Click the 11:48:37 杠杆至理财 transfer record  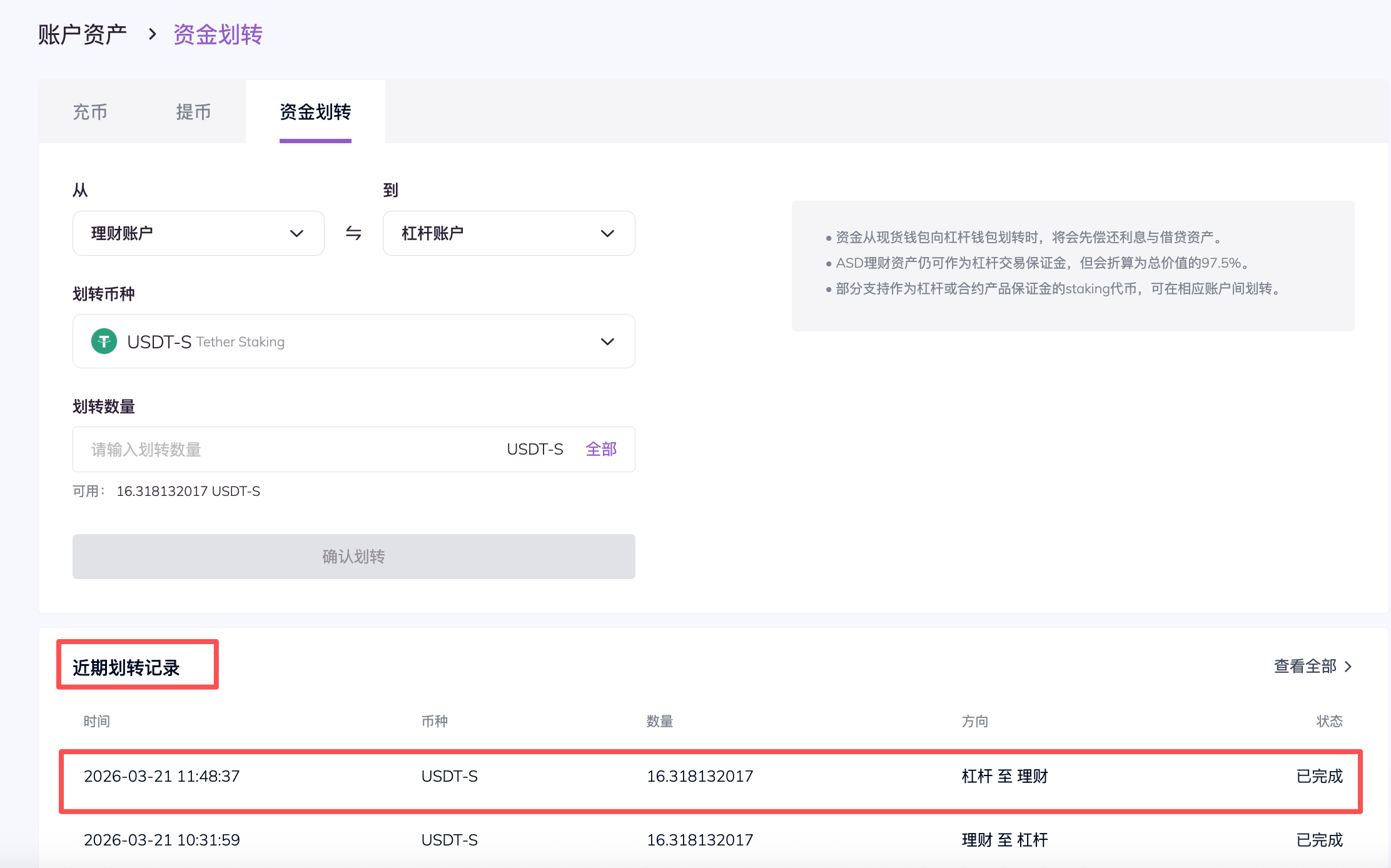pos(711,777)
